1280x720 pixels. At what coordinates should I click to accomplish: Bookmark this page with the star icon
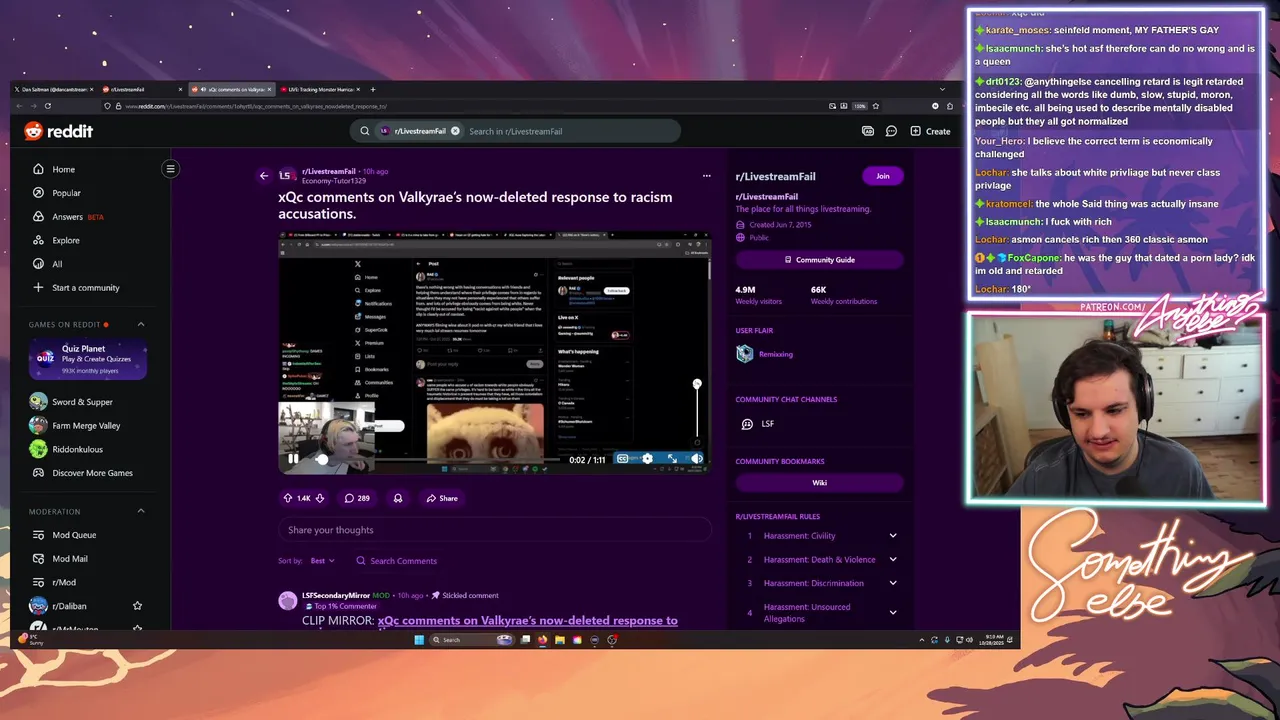point(876,106)
